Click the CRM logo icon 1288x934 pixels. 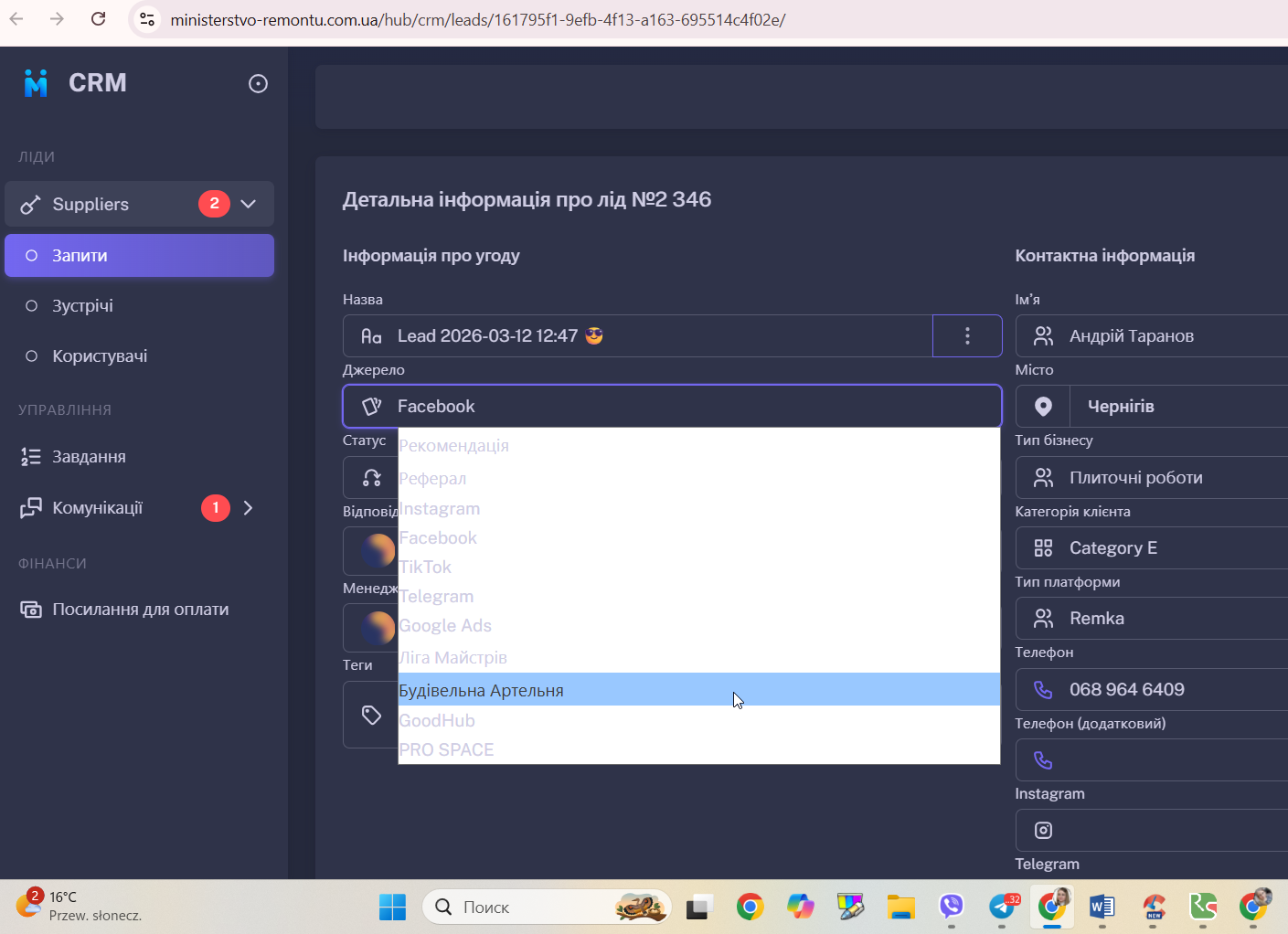pos(36,83)
